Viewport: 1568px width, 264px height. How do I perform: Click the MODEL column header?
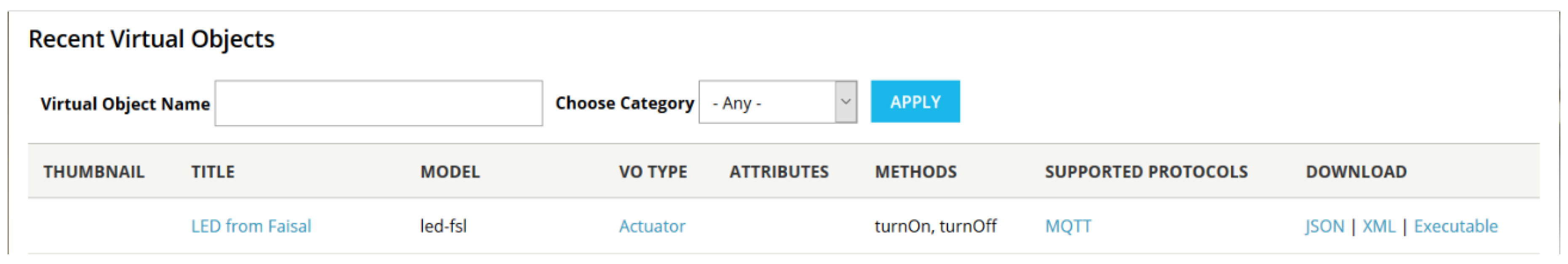tap(450, 171)
